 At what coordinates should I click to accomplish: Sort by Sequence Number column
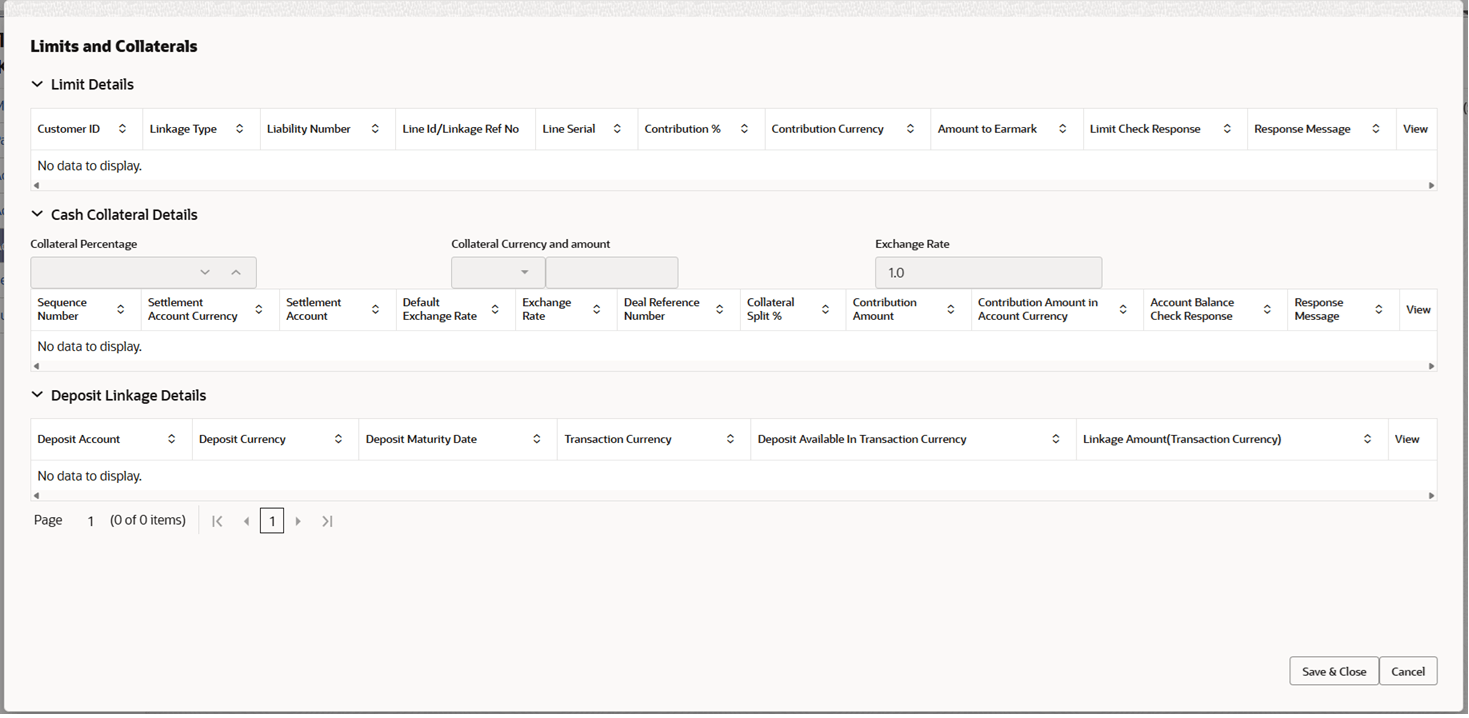click(x=121, y=310)
